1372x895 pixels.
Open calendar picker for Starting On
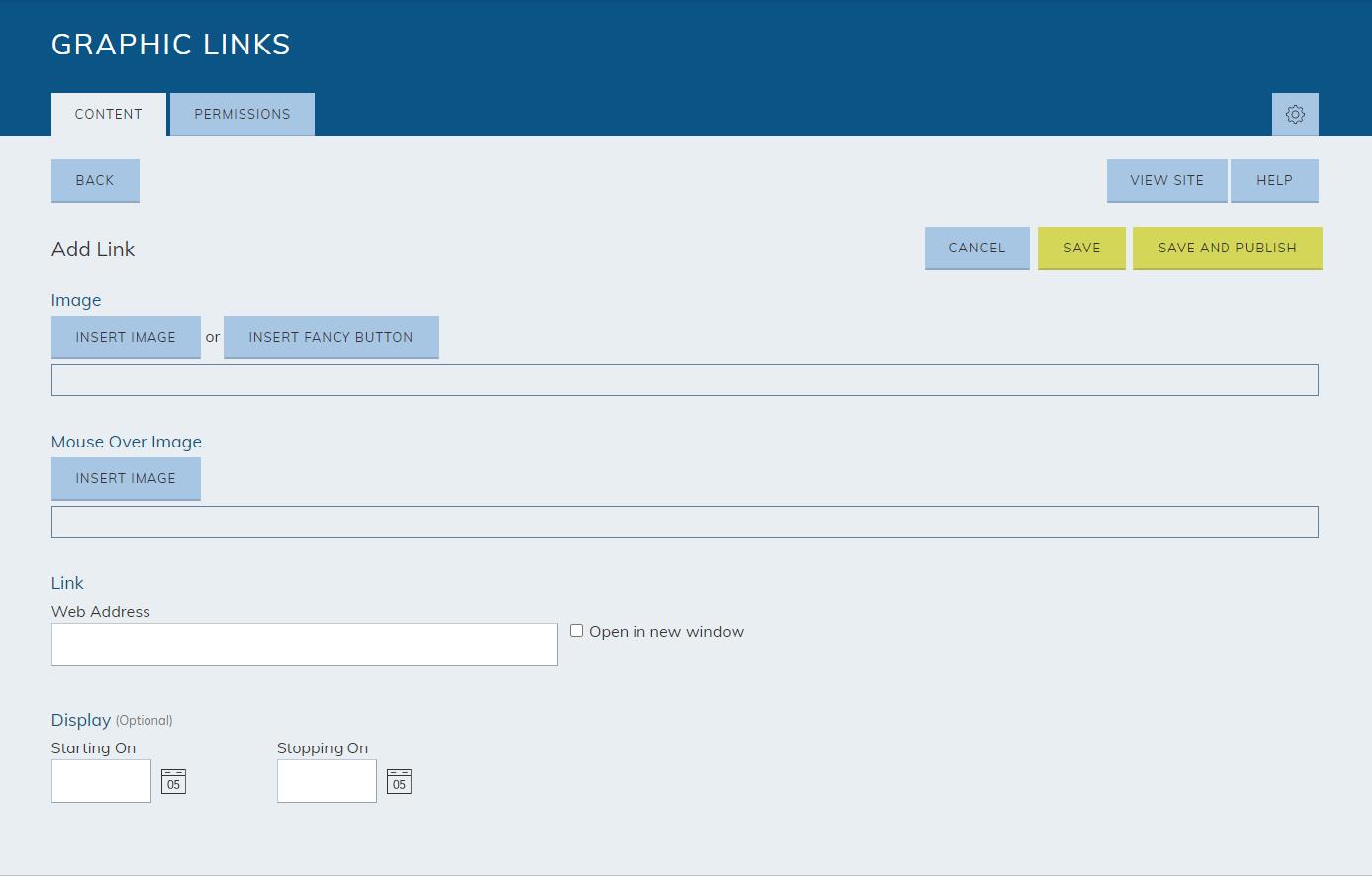point(173,782)
